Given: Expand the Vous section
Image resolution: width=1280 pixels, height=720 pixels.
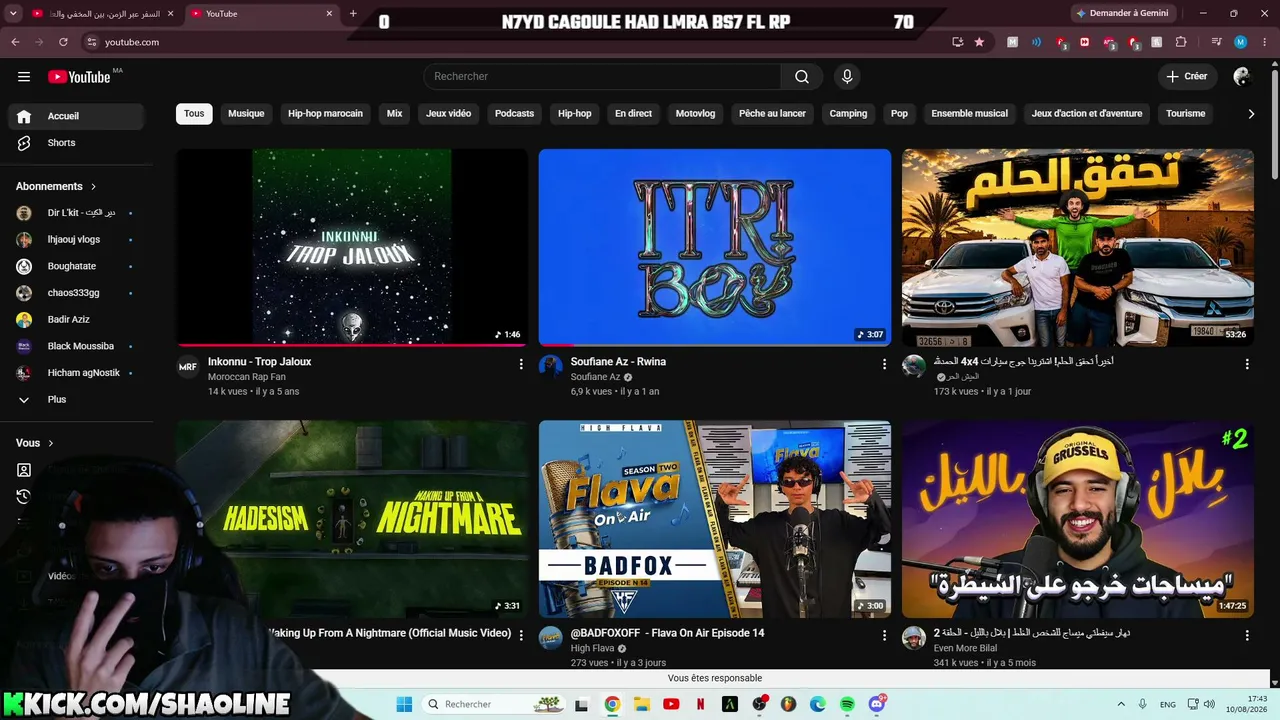Looking at the screenshot, I should pyautogui.click(x=35, y=443).
